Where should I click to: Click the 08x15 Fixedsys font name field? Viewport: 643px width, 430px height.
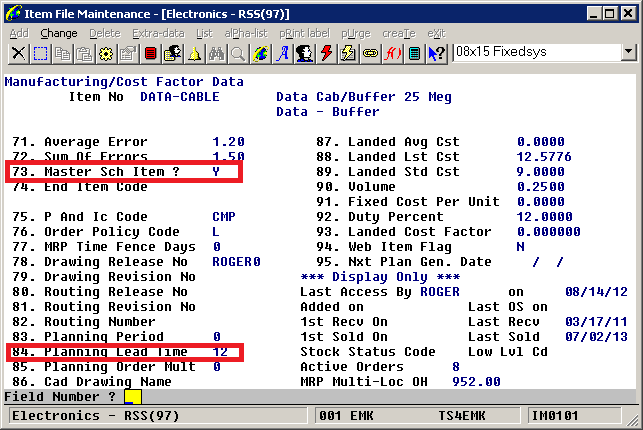coord(537,52)
